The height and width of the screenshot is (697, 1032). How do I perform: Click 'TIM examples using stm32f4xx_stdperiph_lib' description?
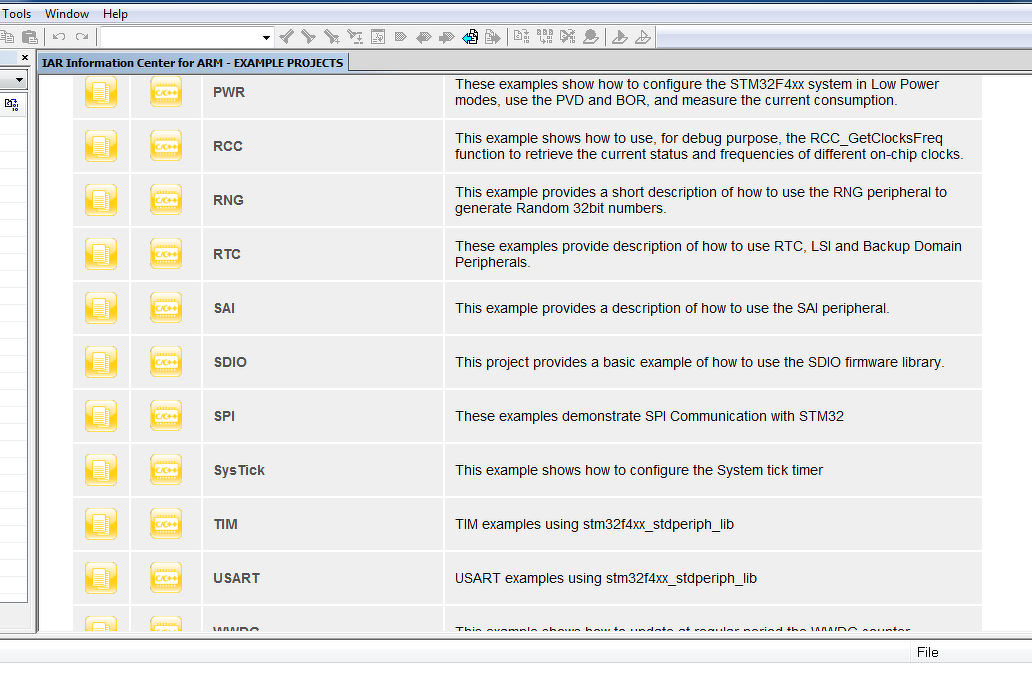point(594,524)
